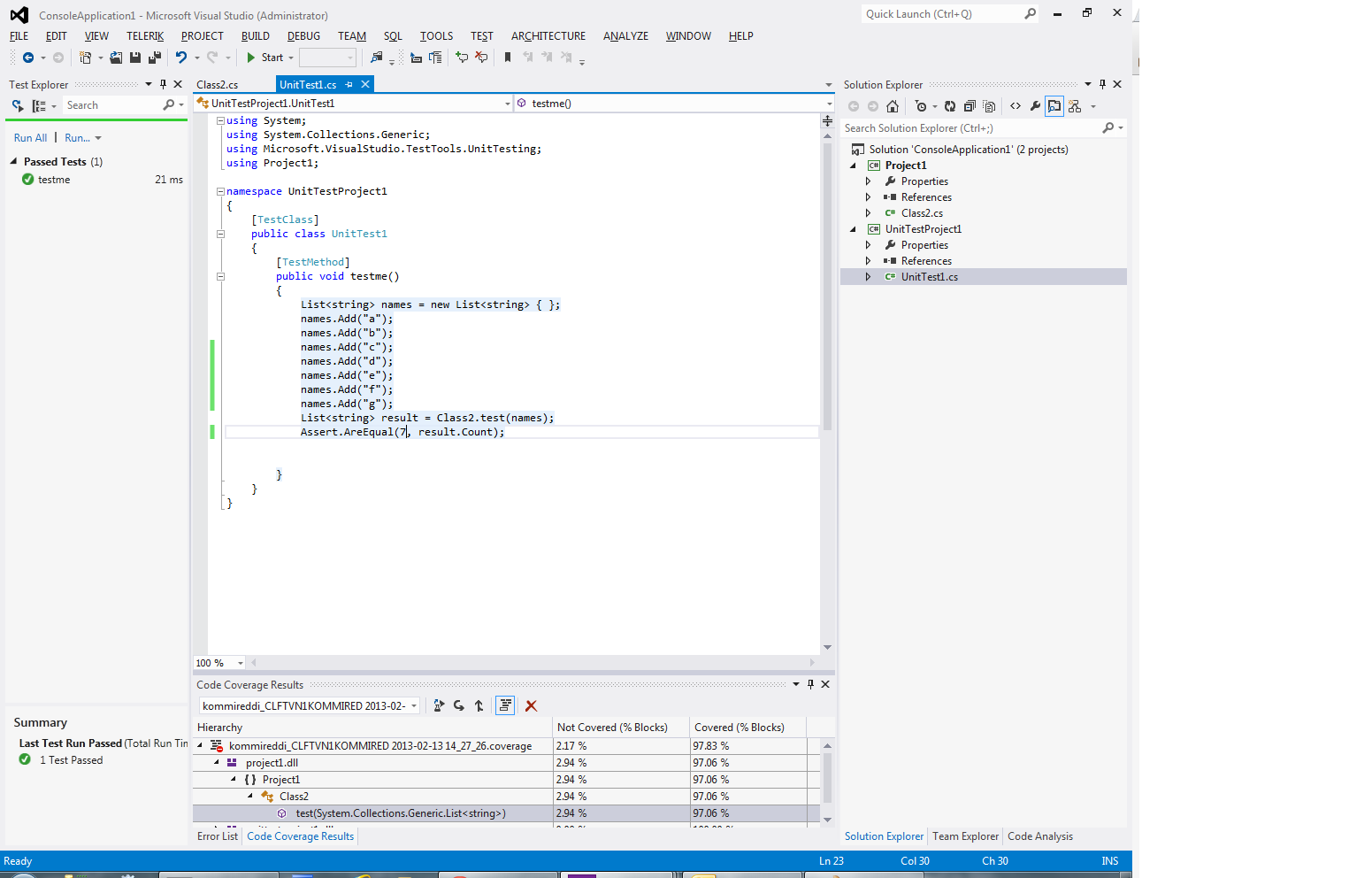The width and height of the screenshot is (1372, 878).
Task: Collapse the Passed Tests group
Action: (14, 162)
